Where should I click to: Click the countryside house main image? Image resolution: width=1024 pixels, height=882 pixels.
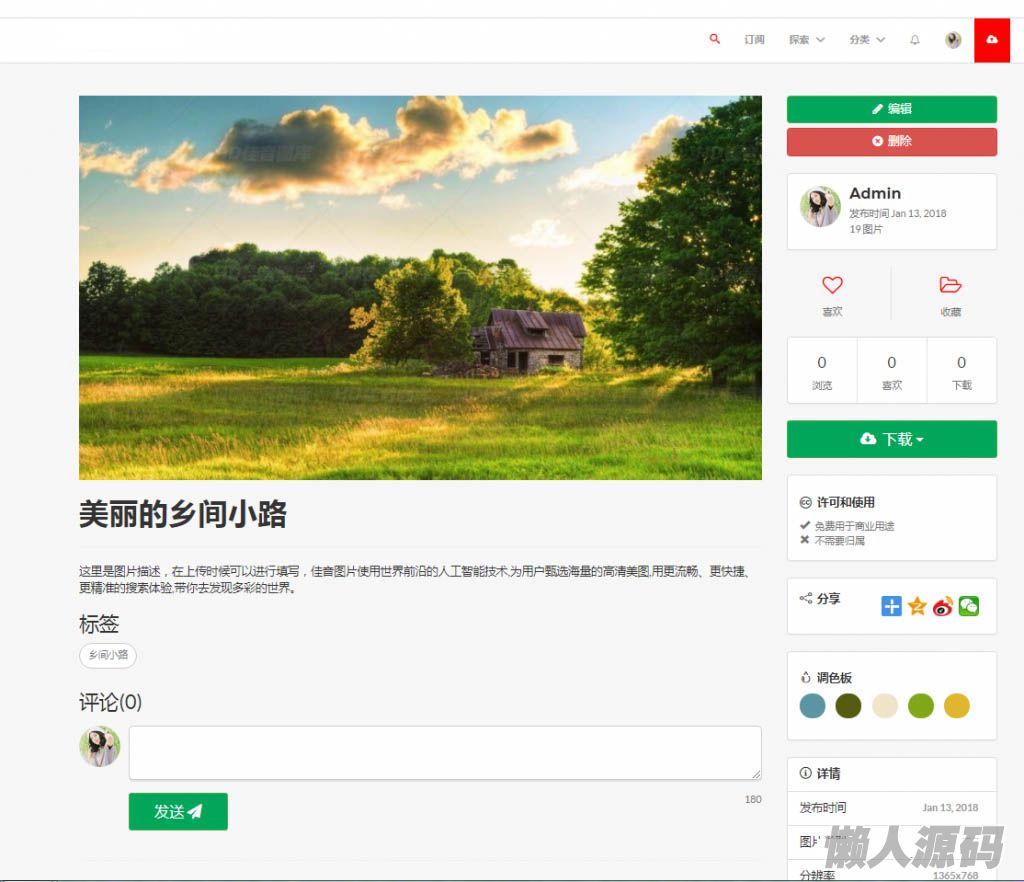coord(420,288)
